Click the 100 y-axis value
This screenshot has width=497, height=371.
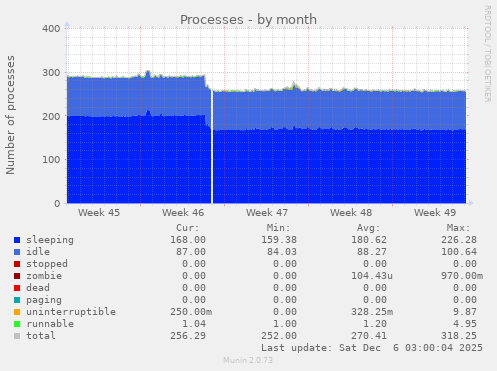tap(51, 160)
